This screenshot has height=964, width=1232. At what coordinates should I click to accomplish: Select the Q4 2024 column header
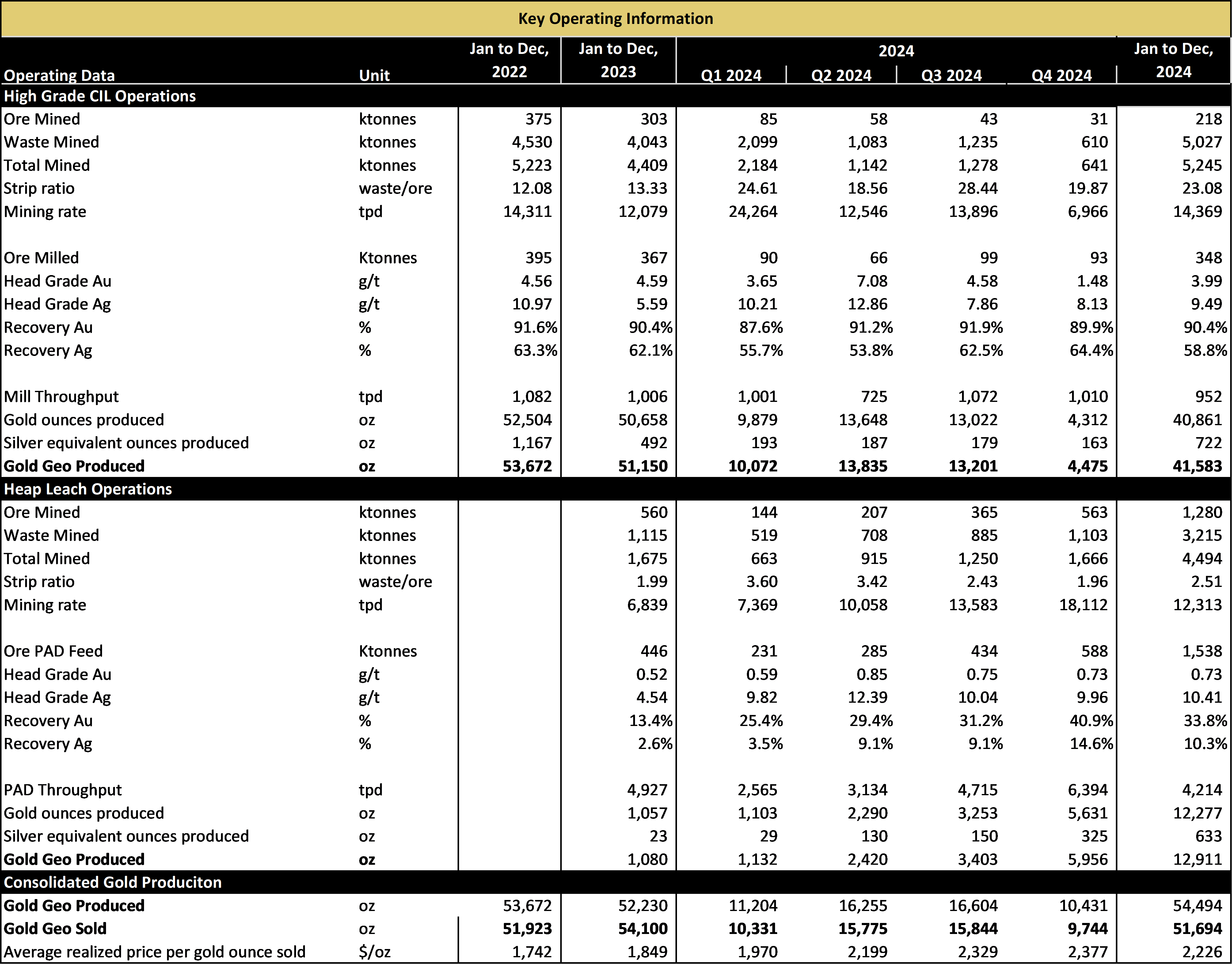[1061, 75]
